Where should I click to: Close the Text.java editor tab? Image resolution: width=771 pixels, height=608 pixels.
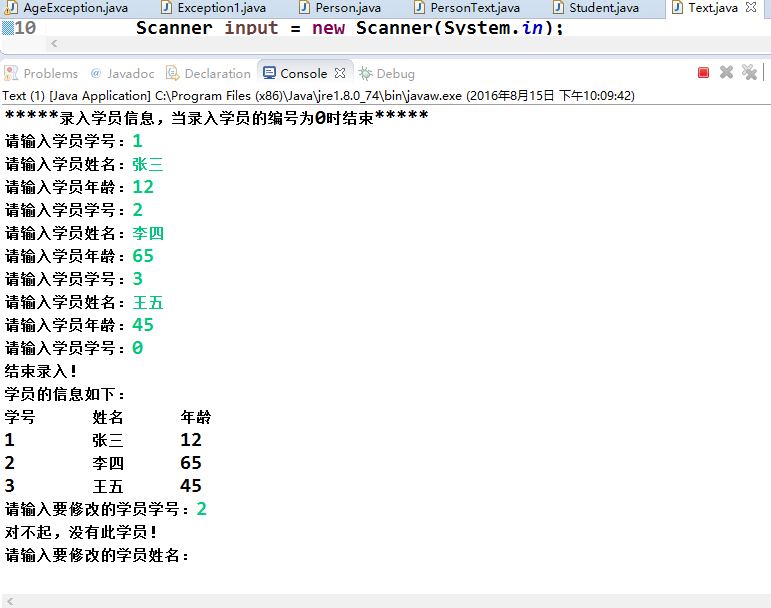(751, 7)
